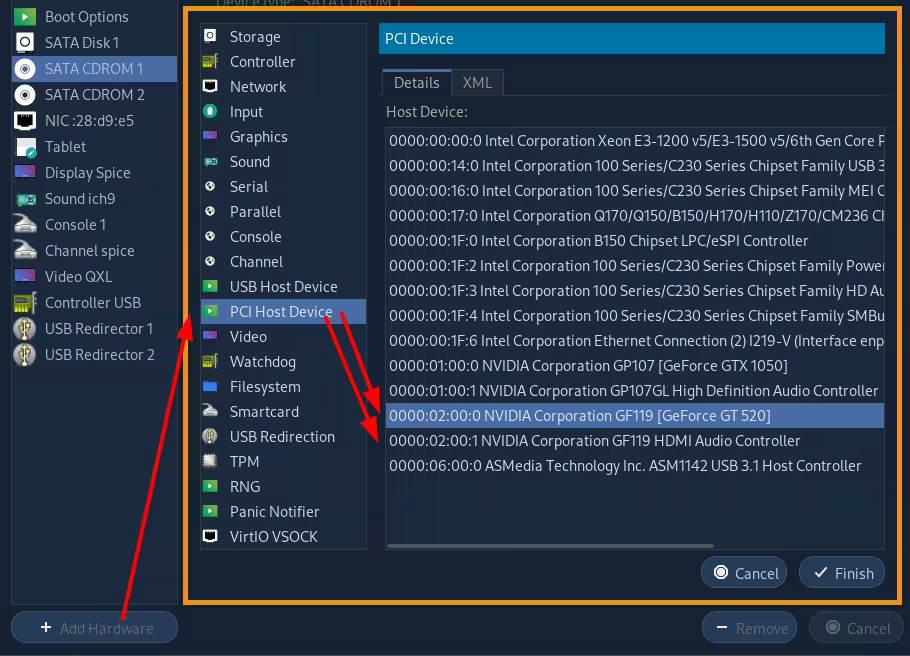Select PCI Host Device hardware type
Viewport: 910px width, 656px height.
283,311
